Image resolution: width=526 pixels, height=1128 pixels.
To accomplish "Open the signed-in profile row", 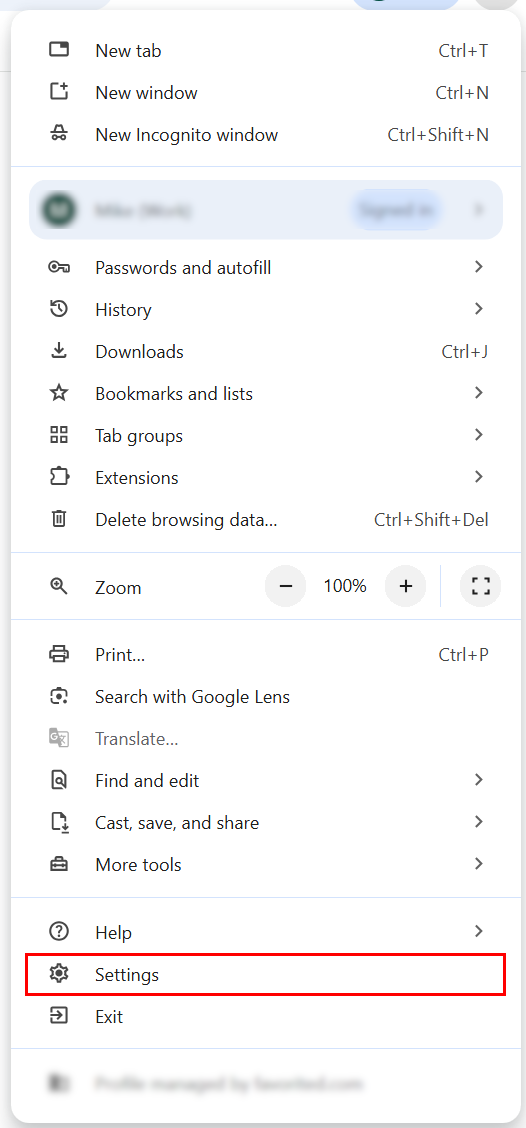I will click(x=266, y=209).
